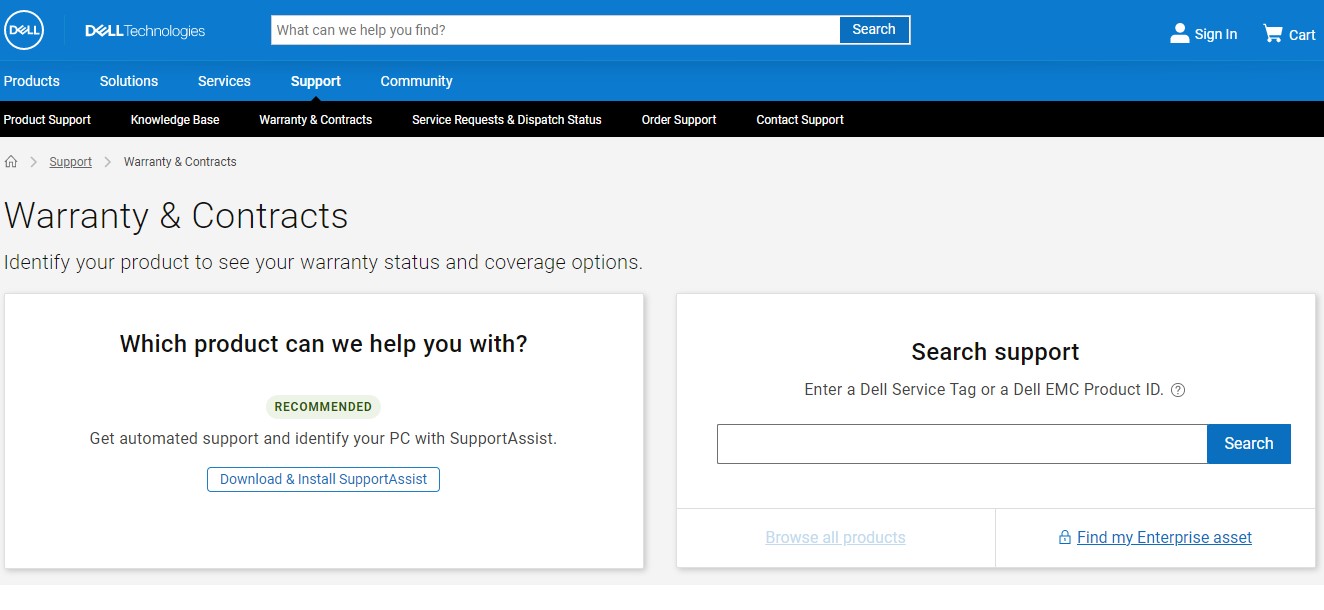
Task: Open the Browse all products link
Action: tap(836, 538)
